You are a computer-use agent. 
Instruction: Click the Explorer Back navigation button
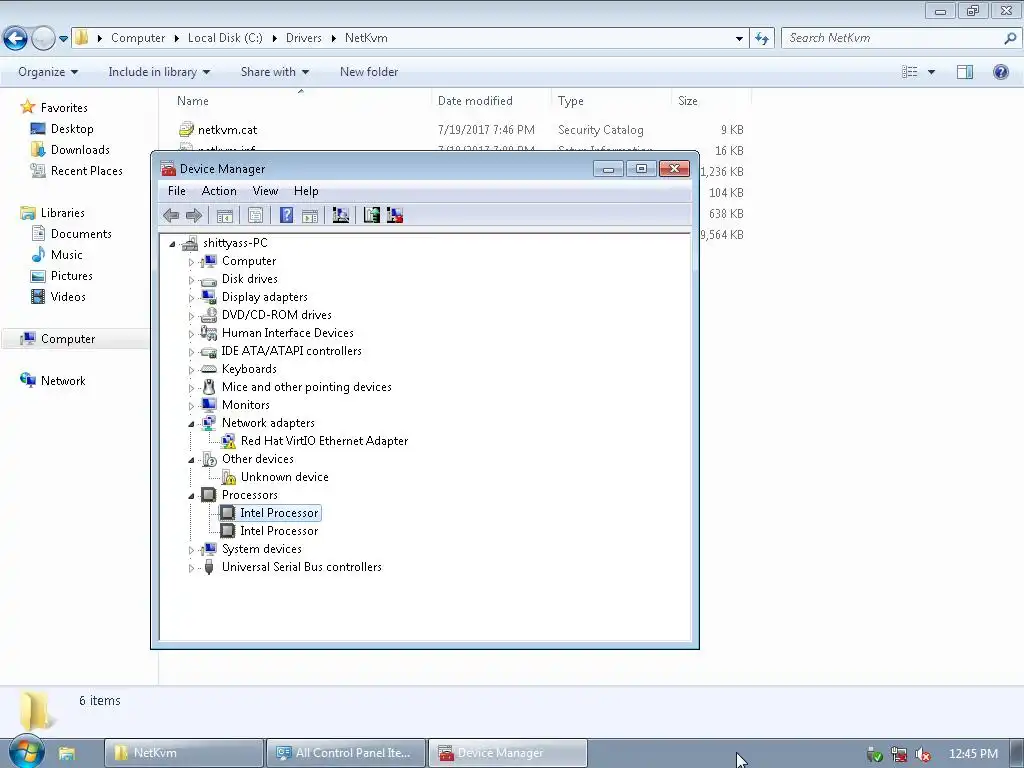coord(16,39)
